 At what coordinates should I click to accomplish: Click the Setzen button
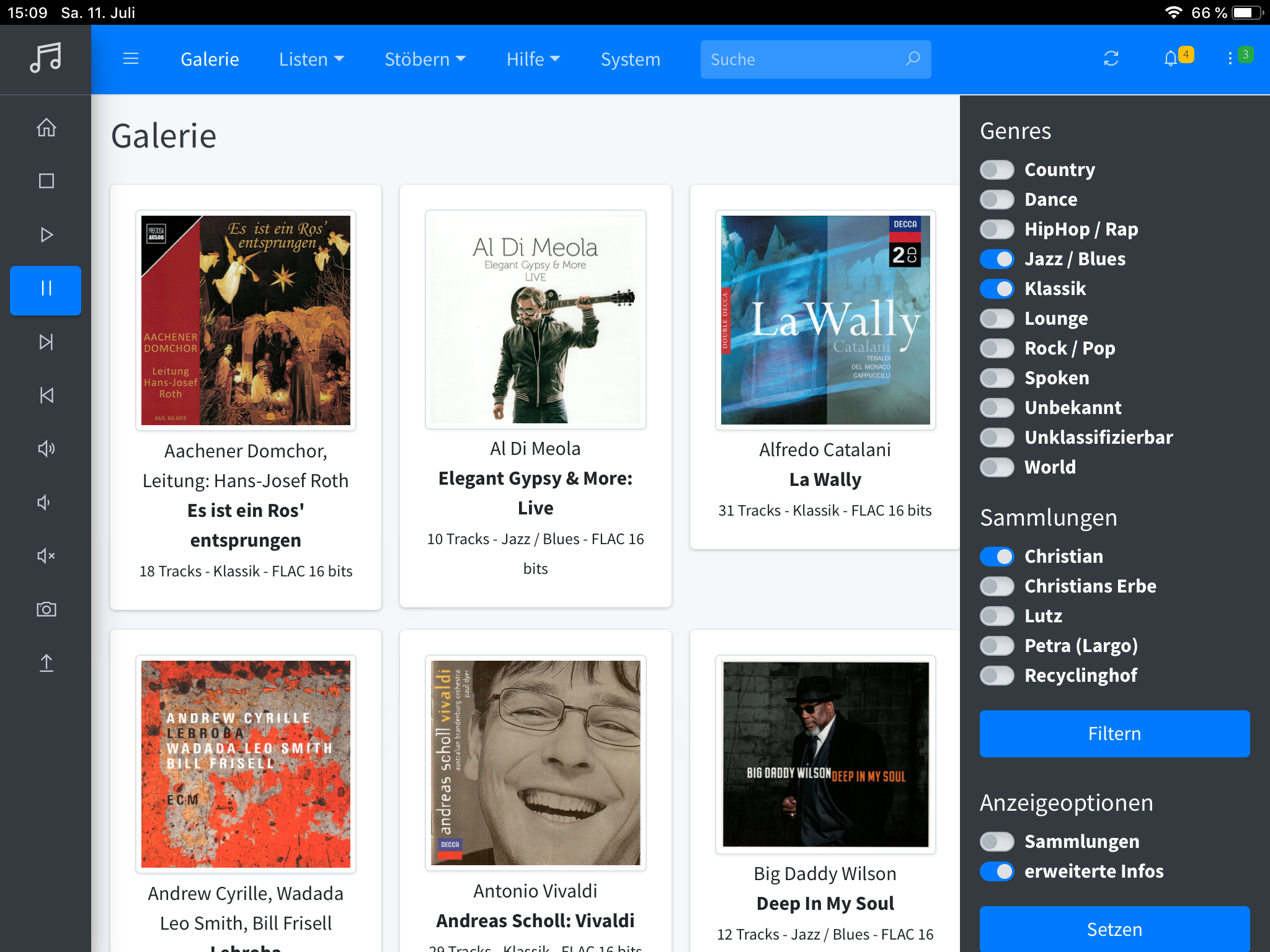tap(1114, 928)
